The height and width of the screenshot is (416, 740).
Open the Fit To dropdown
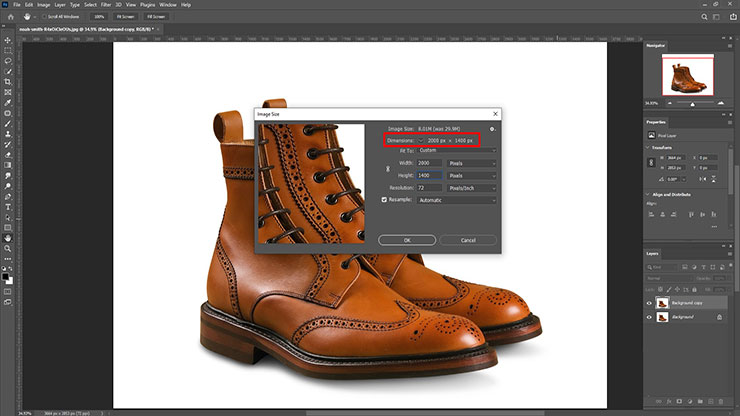coord(459,150)
